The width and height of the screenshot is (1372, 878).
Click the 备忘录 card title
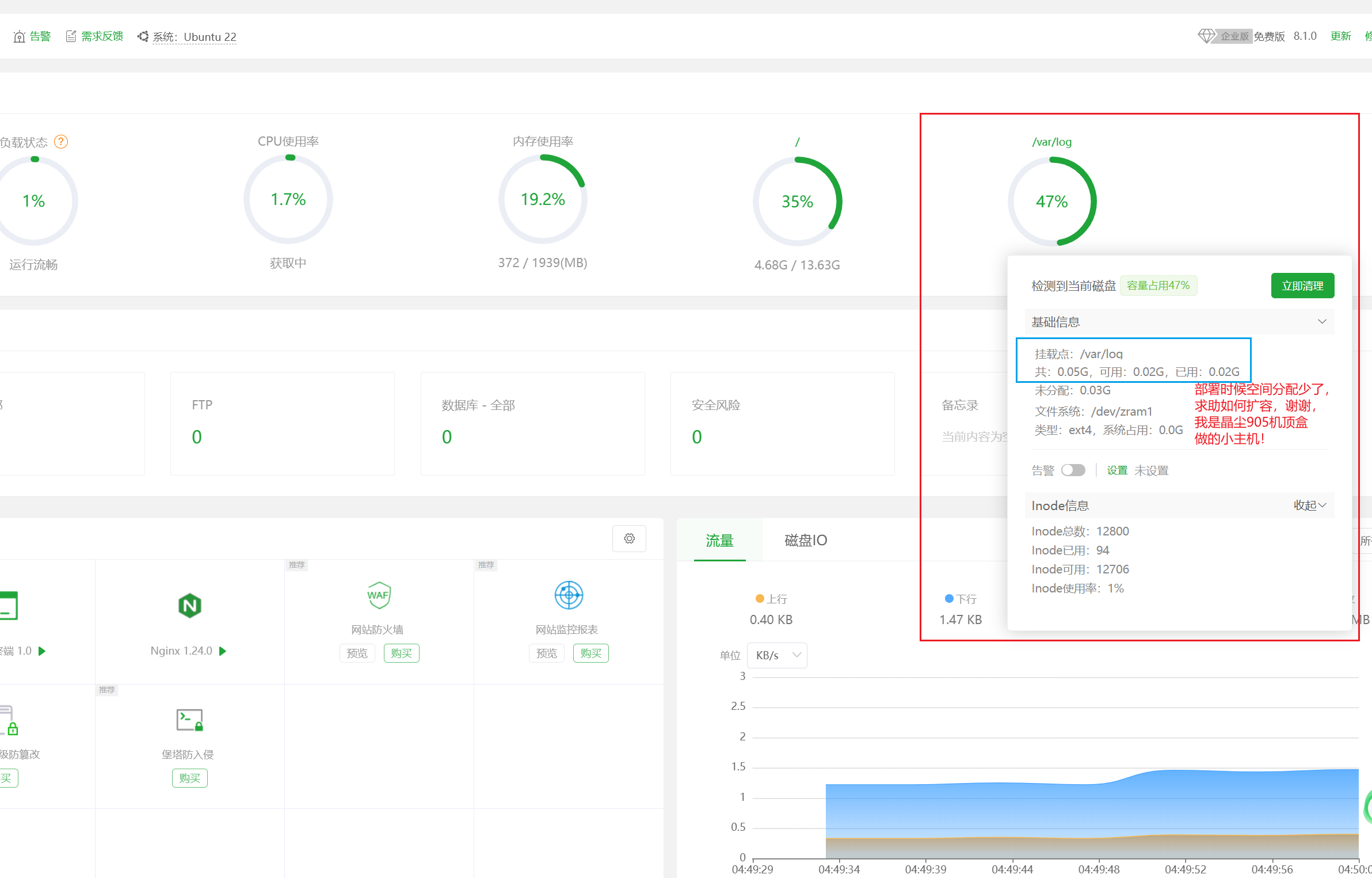(960, 405)
